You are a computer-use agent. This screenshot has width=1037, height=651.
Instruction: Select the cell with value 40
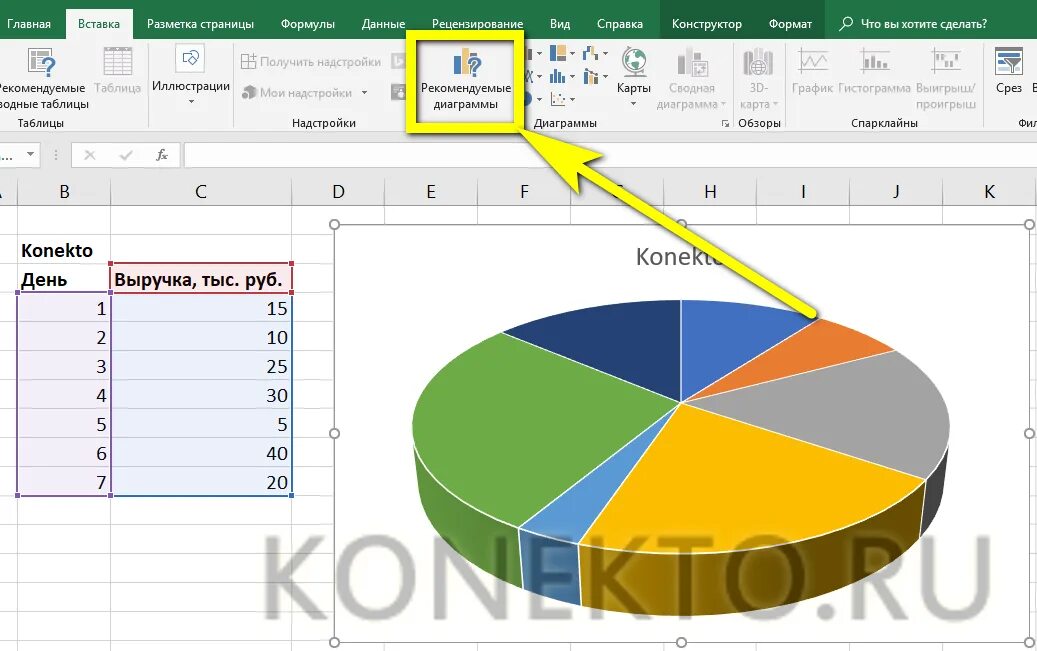point(201,453)
